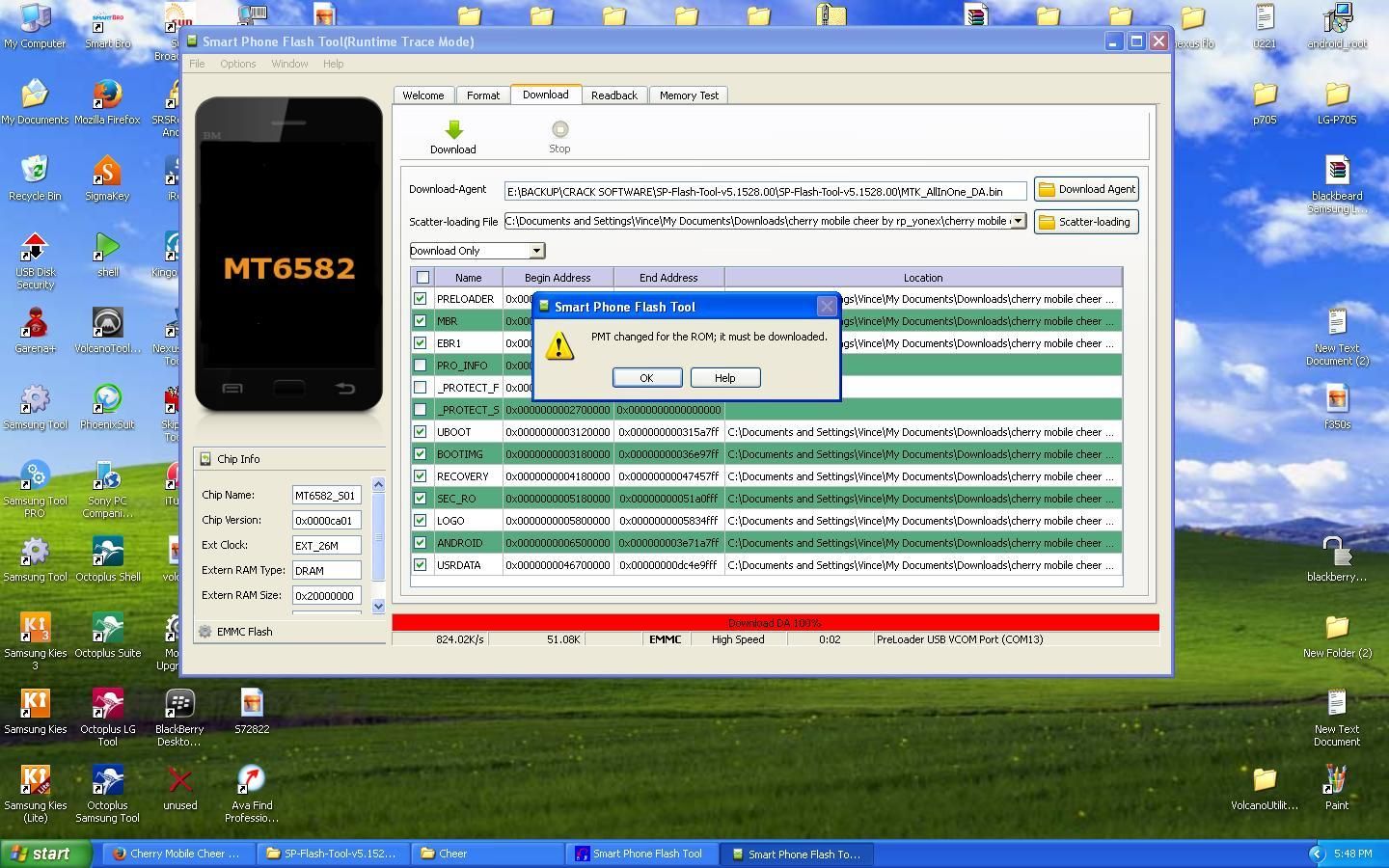Viewport: 1389px width, 868px height.
Task: Open VolcanoUtility folder icon
Action: click(x=1265, y=780)
